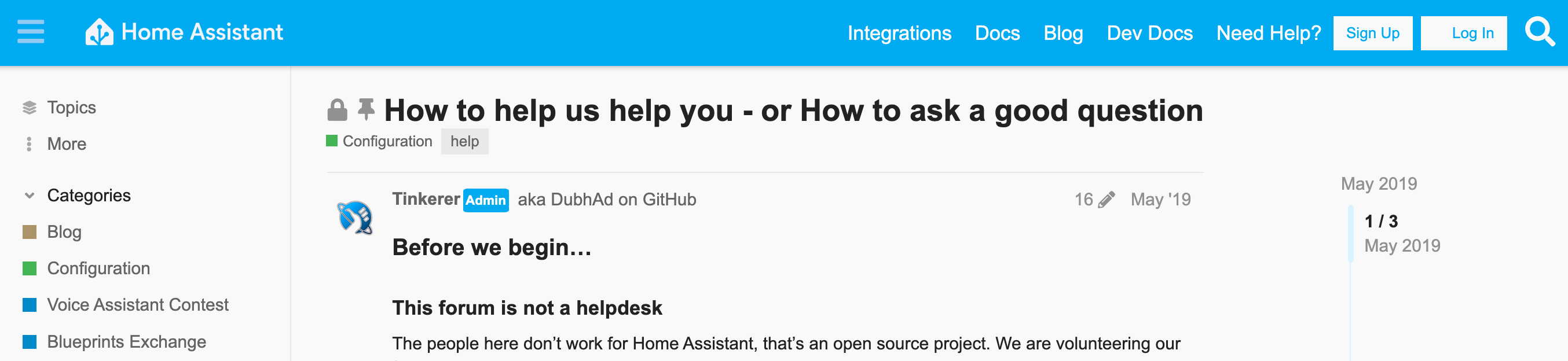Open the search magnifier icon

tap(1539, 32)
